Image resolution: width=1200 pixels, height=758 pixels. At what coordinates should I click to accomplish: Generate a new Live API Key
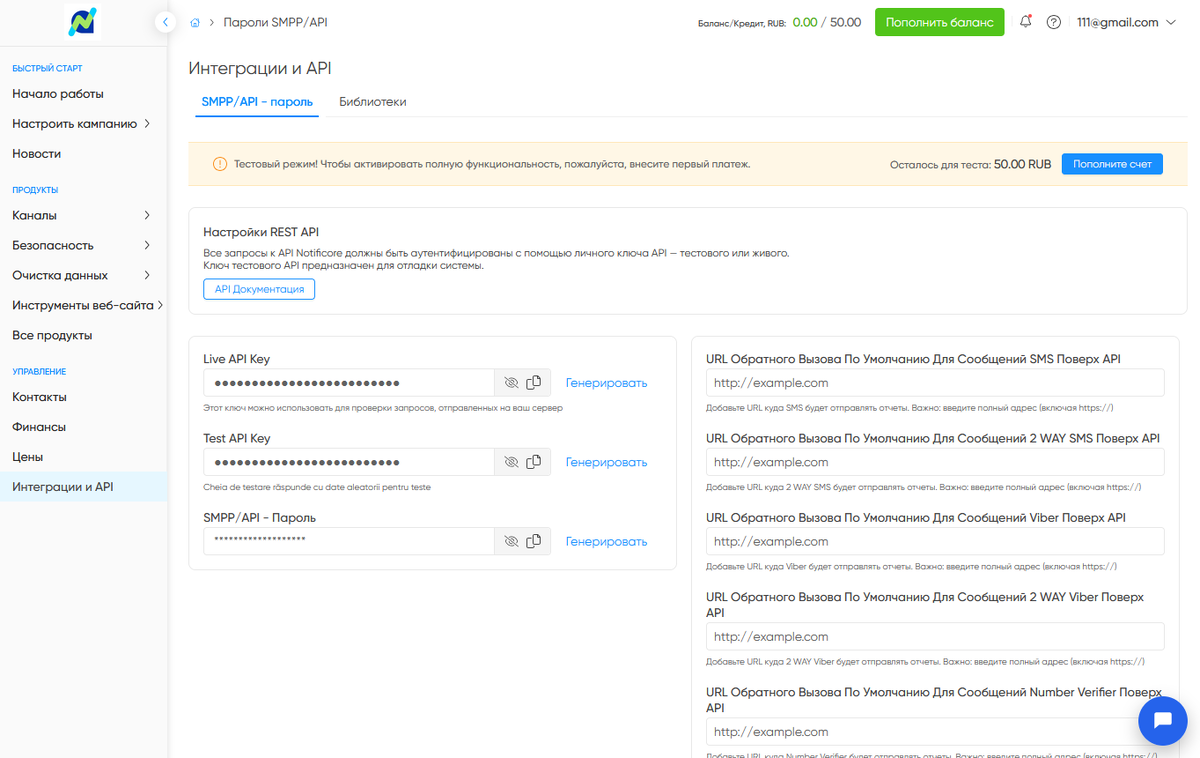tap(606, 383)
